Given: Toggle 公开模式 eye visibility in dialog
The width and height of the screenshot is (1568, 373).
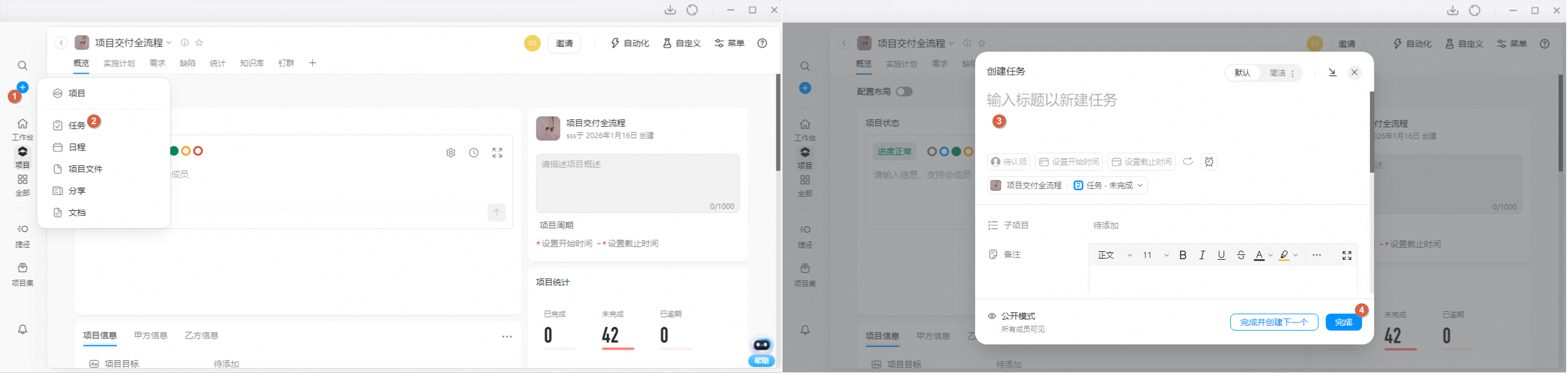Looking at the screenshot, I should pos(992,316).
